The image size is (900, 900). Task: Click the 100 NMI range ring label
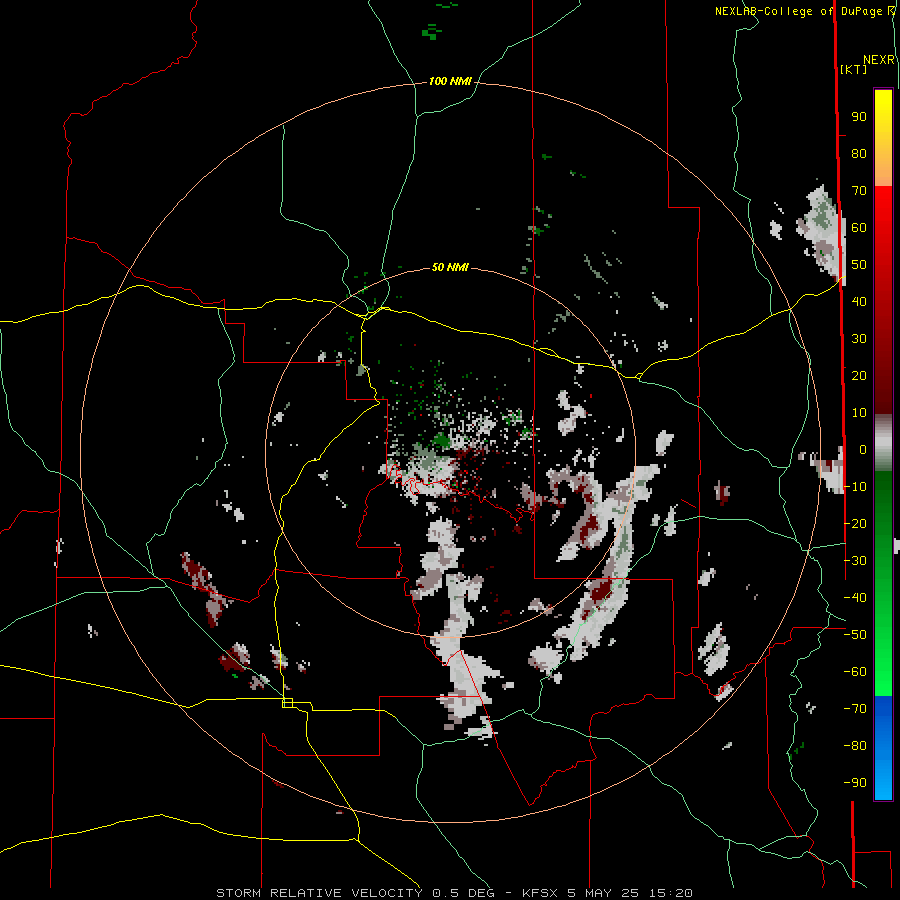click(450, 82)
